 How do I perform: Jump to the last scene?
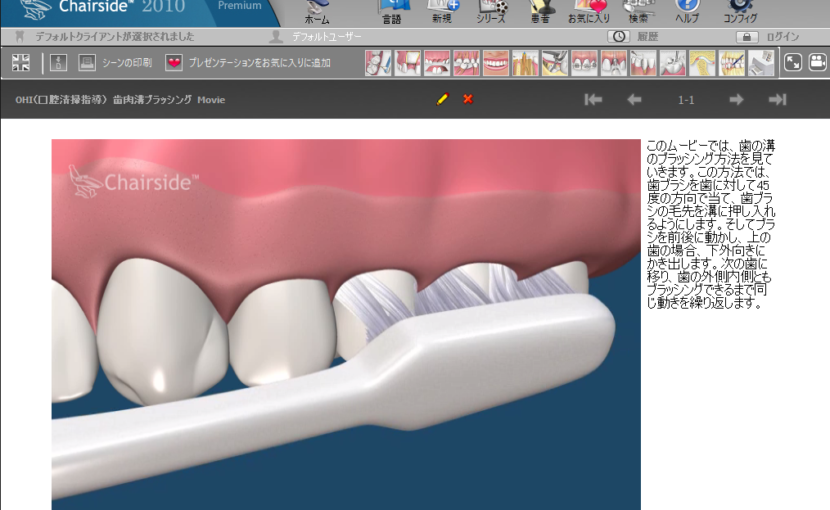[778, 100]
